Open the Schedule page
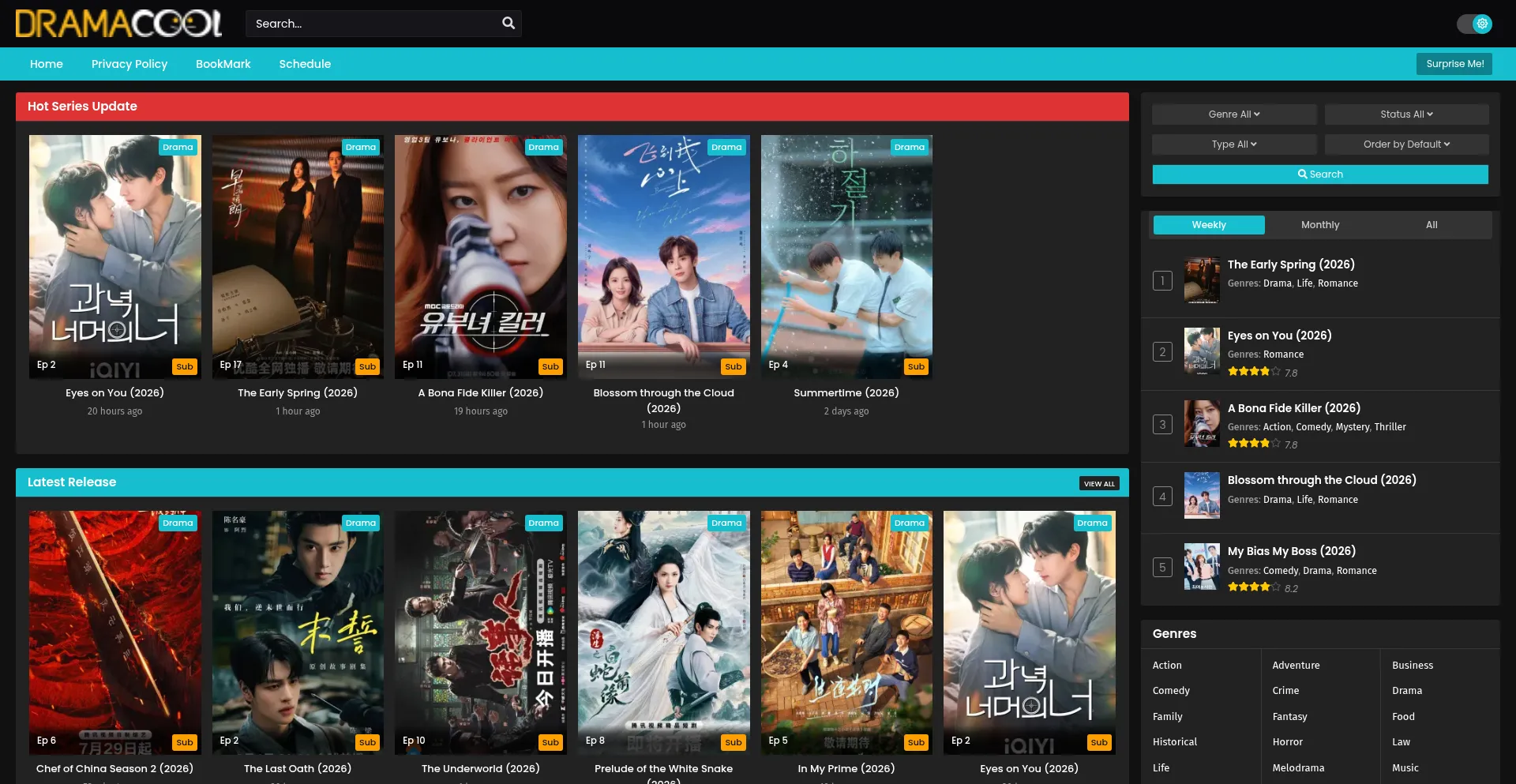The height and width of the screenshot is (784, 1516). pos(305,64)
